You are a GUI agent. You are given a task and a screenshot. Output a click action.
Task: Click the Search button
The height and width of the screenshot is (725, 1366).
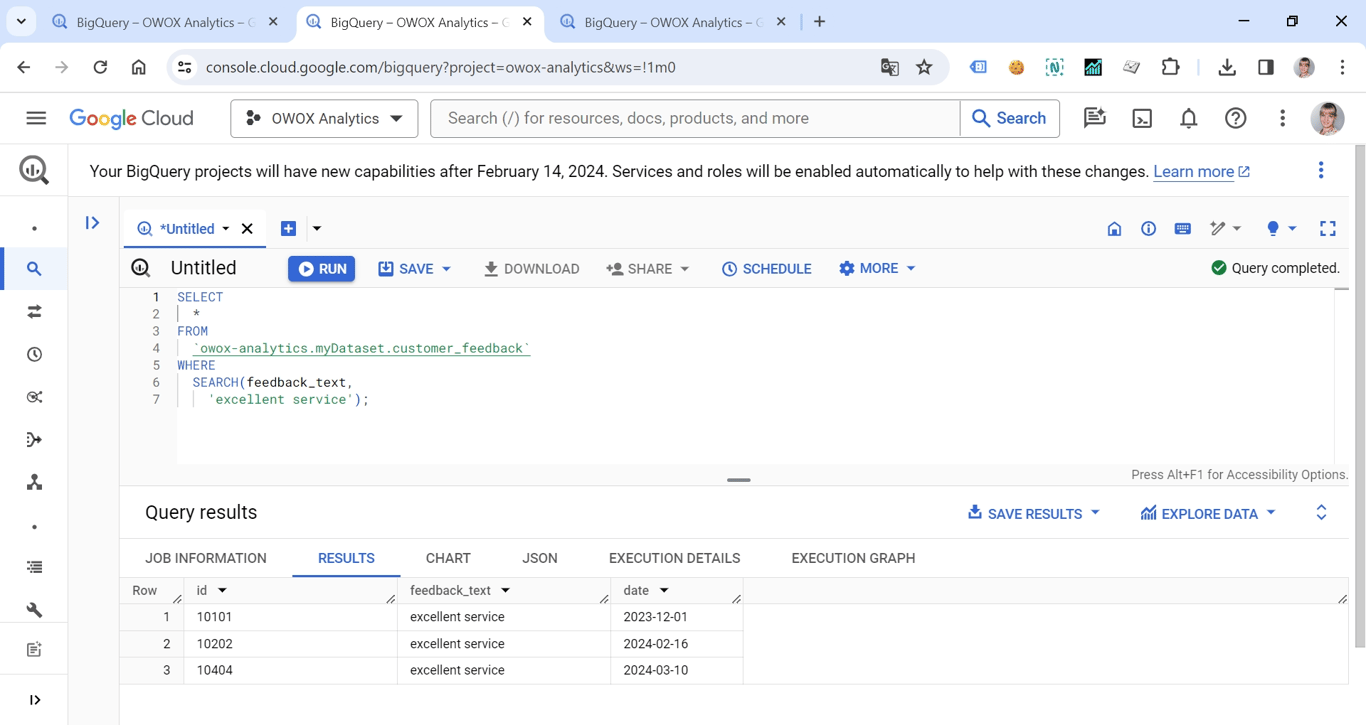[x=1009, y=118]
